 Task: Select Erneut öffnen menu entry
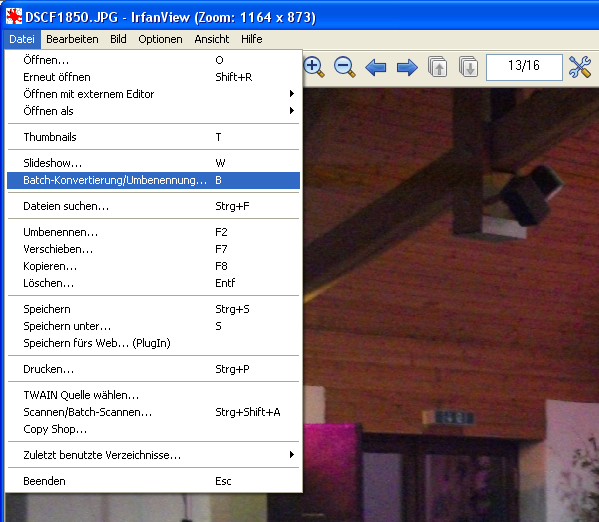[154, 77]
